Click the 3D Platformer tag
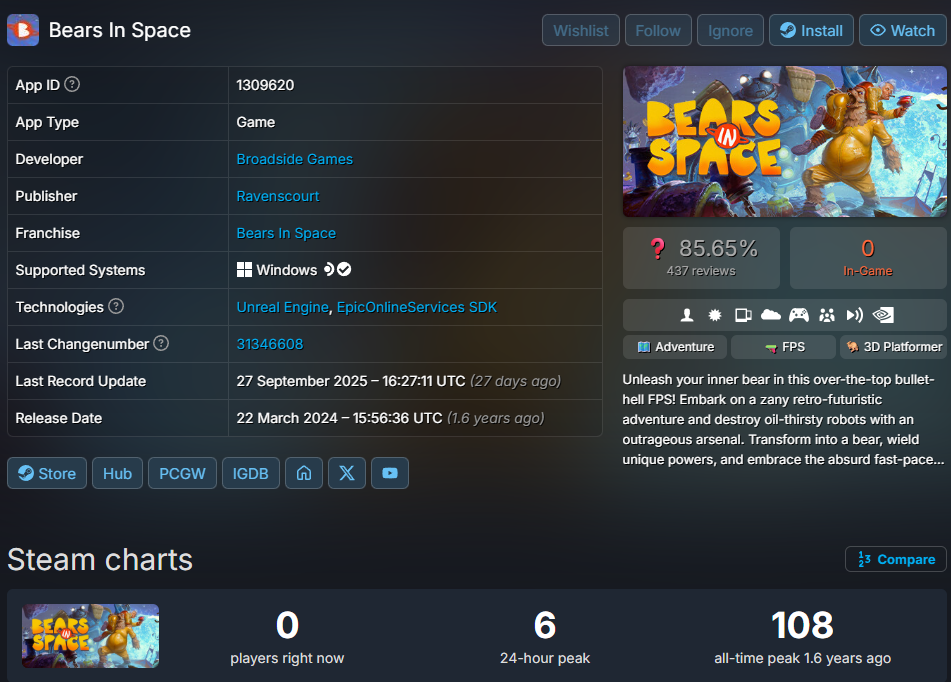Screen dimensions: 951x682 point(893,347)
